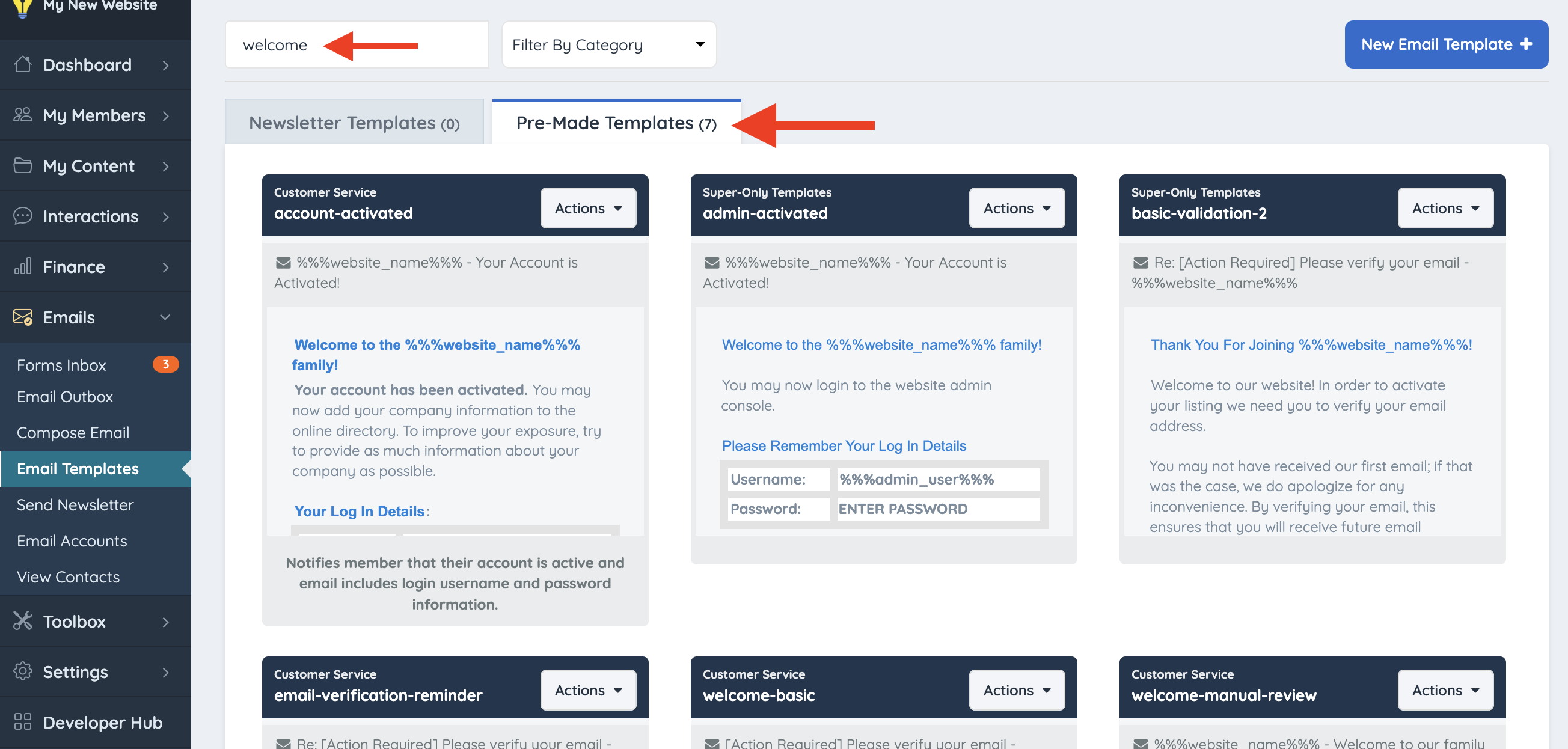Click the Finance bar chart icon

pos(23,266)
